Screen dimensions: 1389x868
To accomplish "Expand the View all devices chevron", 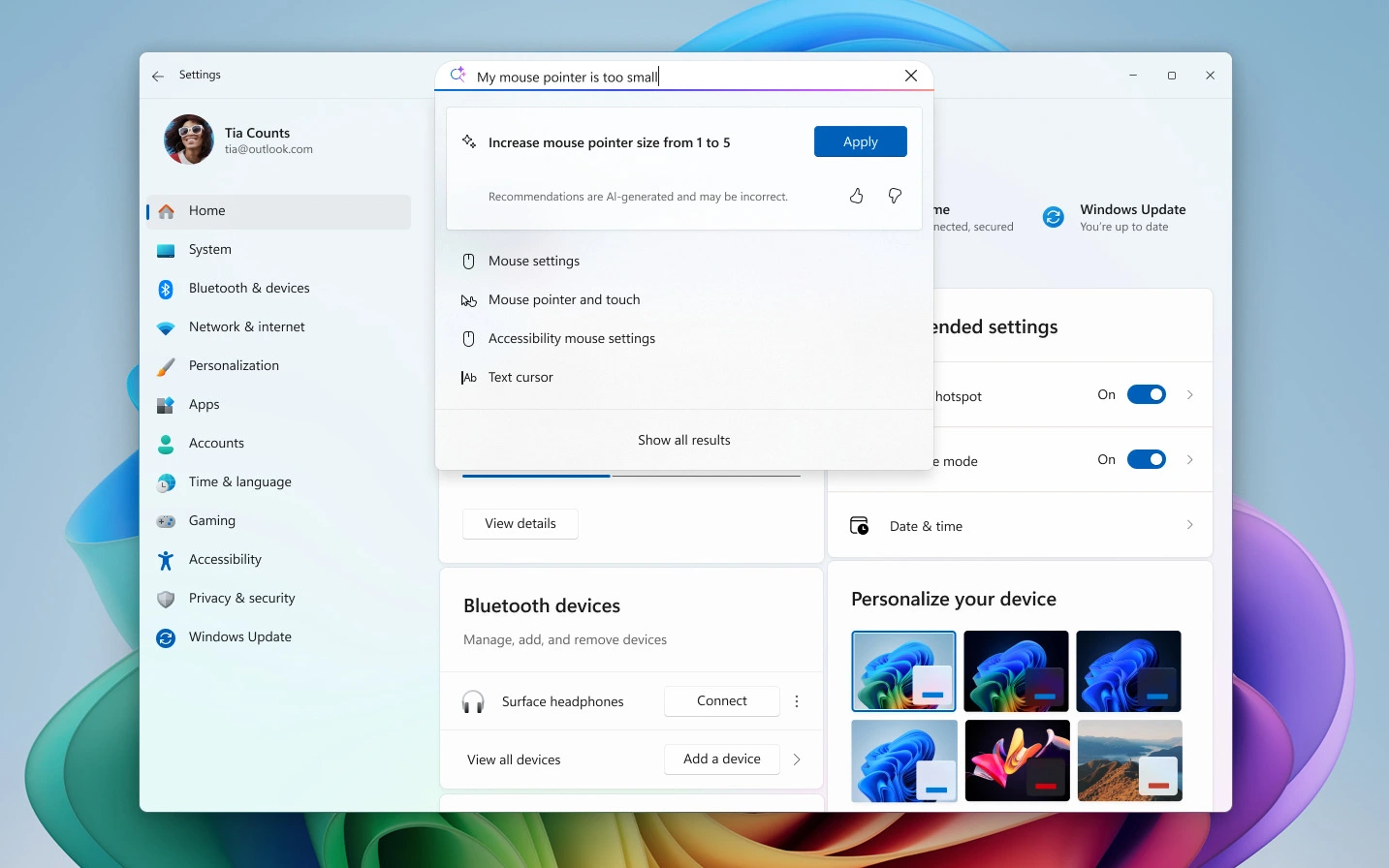I will pyautogui.click(x=797, y=759).
